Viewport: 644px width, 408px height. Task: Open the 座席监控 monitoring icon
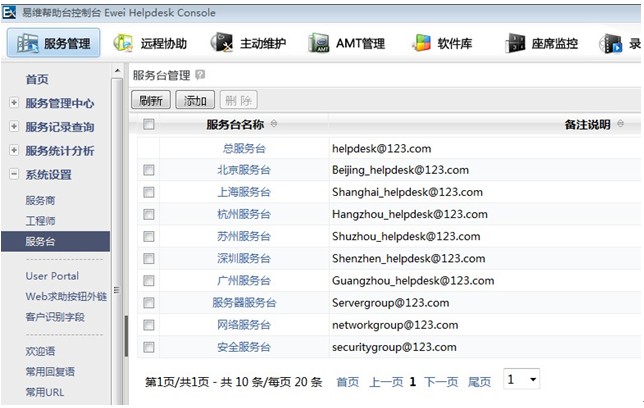541,44
